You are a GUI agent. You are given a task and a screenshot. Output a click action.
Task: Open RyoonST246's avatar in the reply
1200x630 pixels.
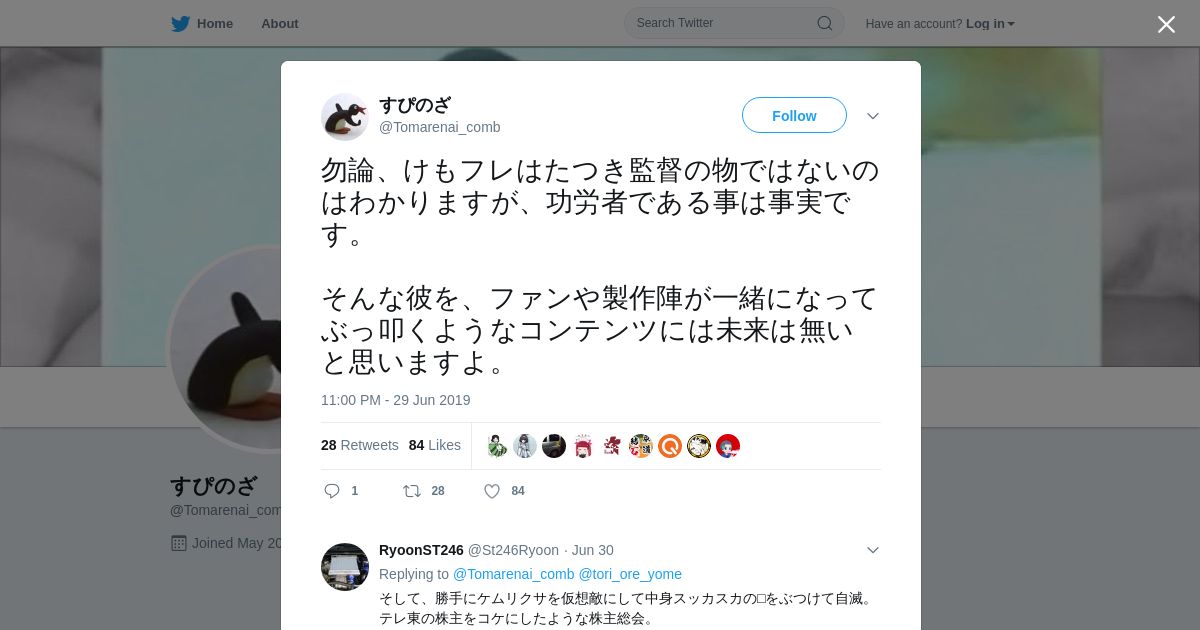point(345,567)
